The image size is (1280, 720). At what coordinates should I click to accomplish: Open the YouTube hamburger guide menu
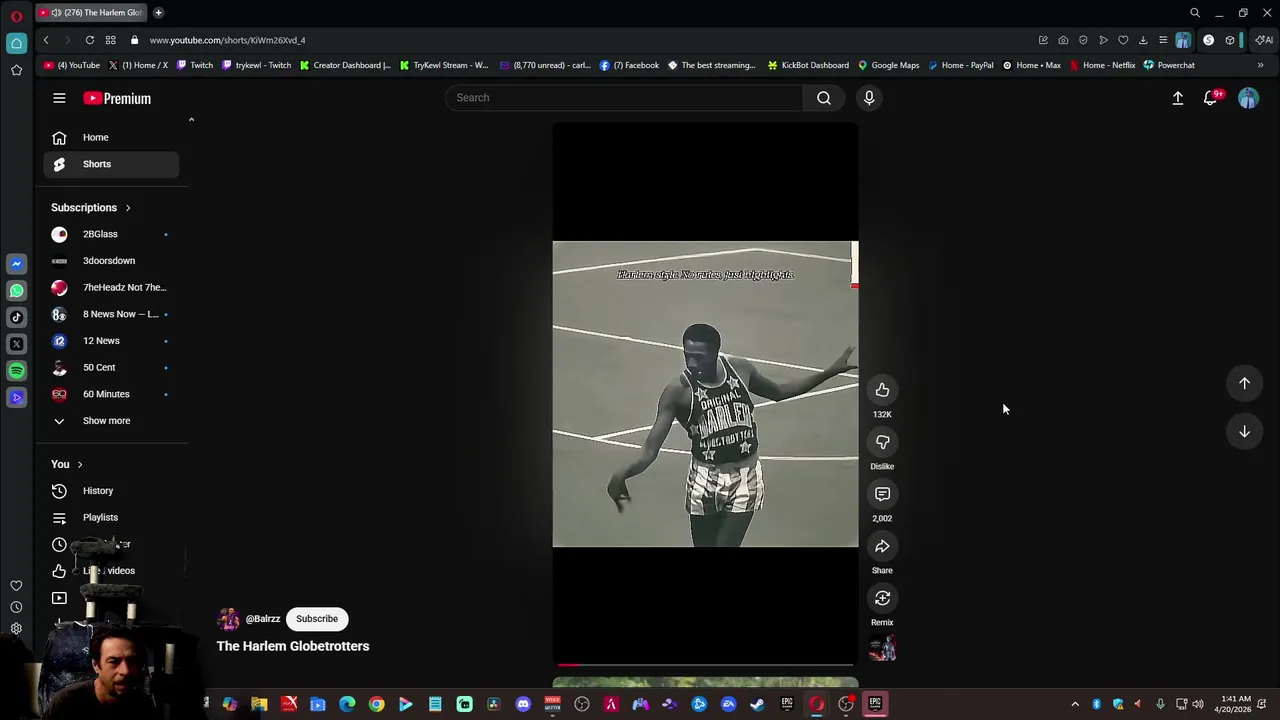(59, 98)
